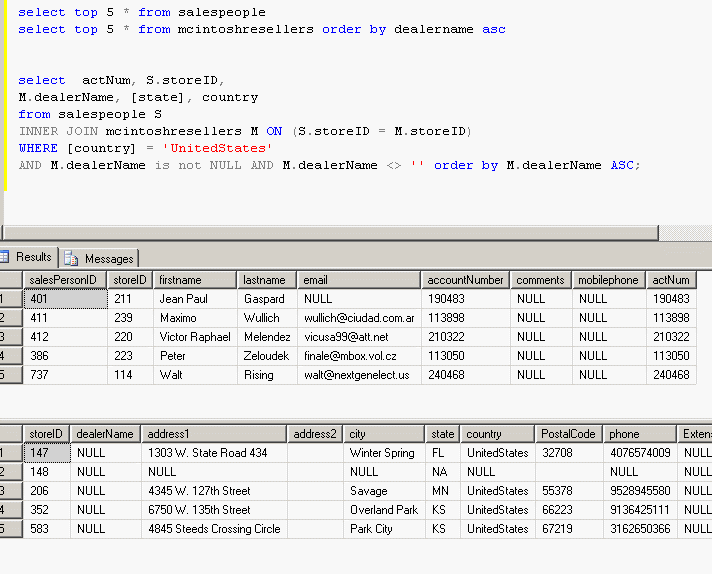
Task: Click phone cell 9136425111
Action: [640, 510]
